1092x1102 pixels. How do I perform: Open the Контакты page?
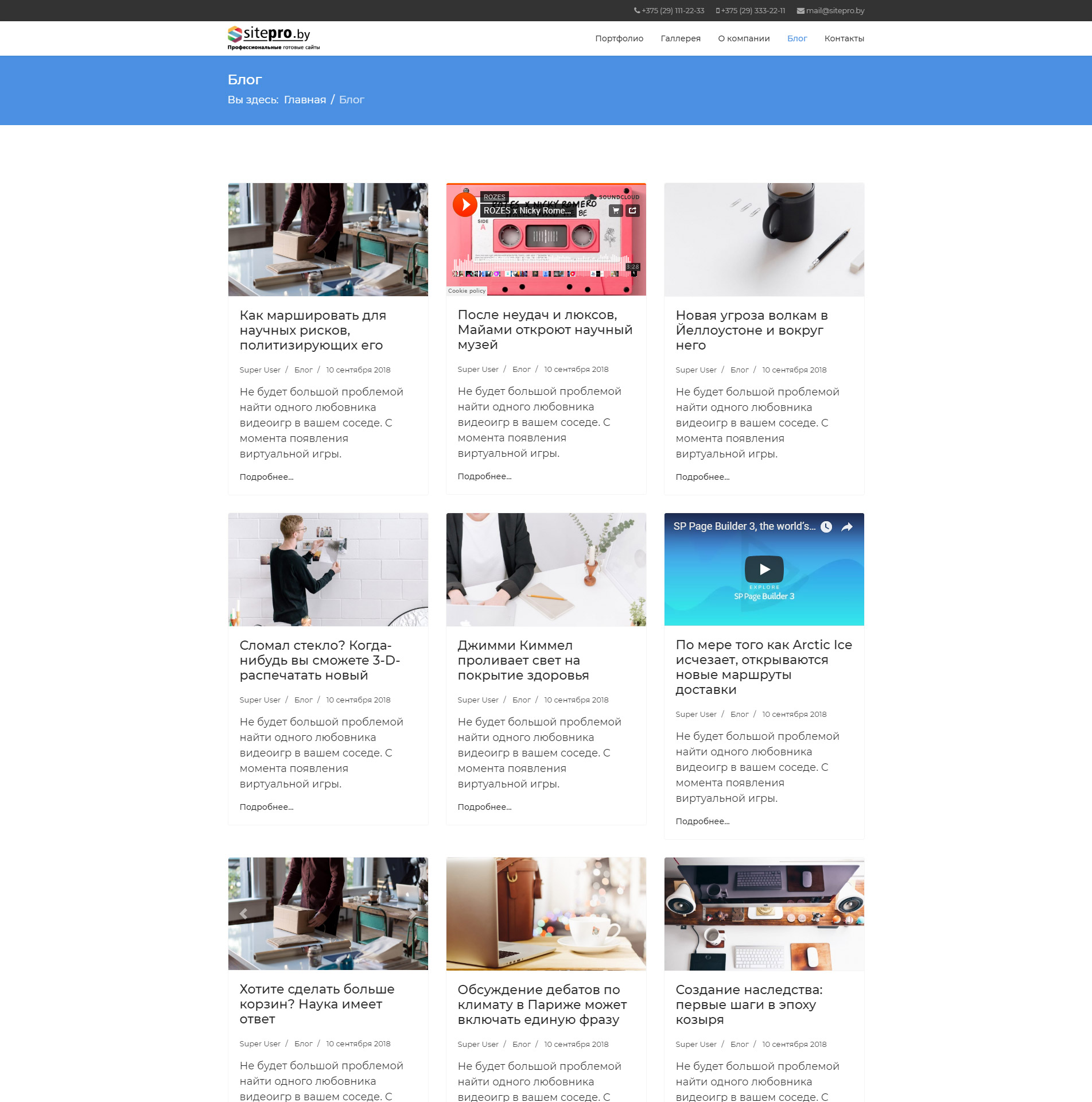point(844,38)
